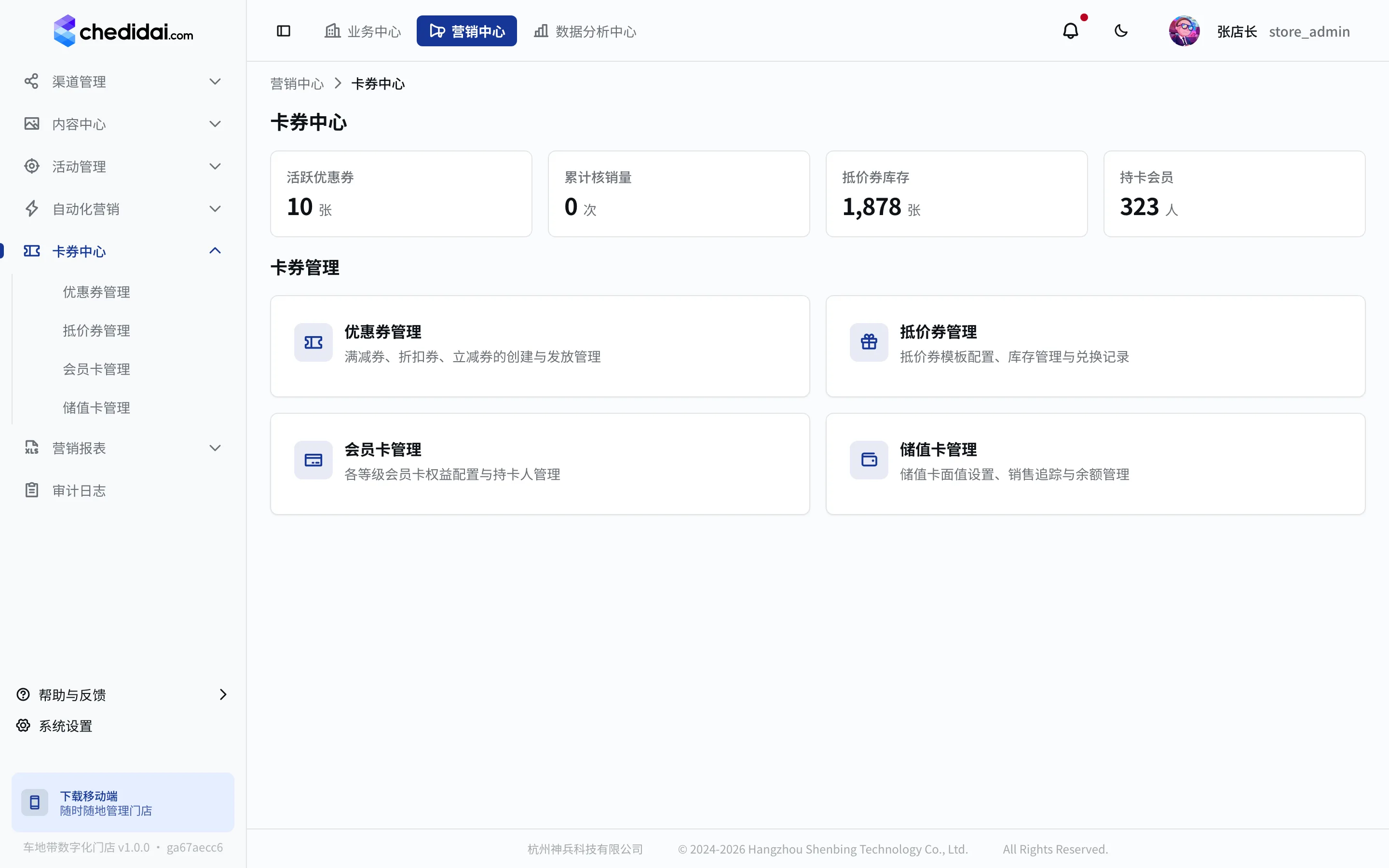Open the 帮助与反馈 arrow

click(x=223, y=694)
